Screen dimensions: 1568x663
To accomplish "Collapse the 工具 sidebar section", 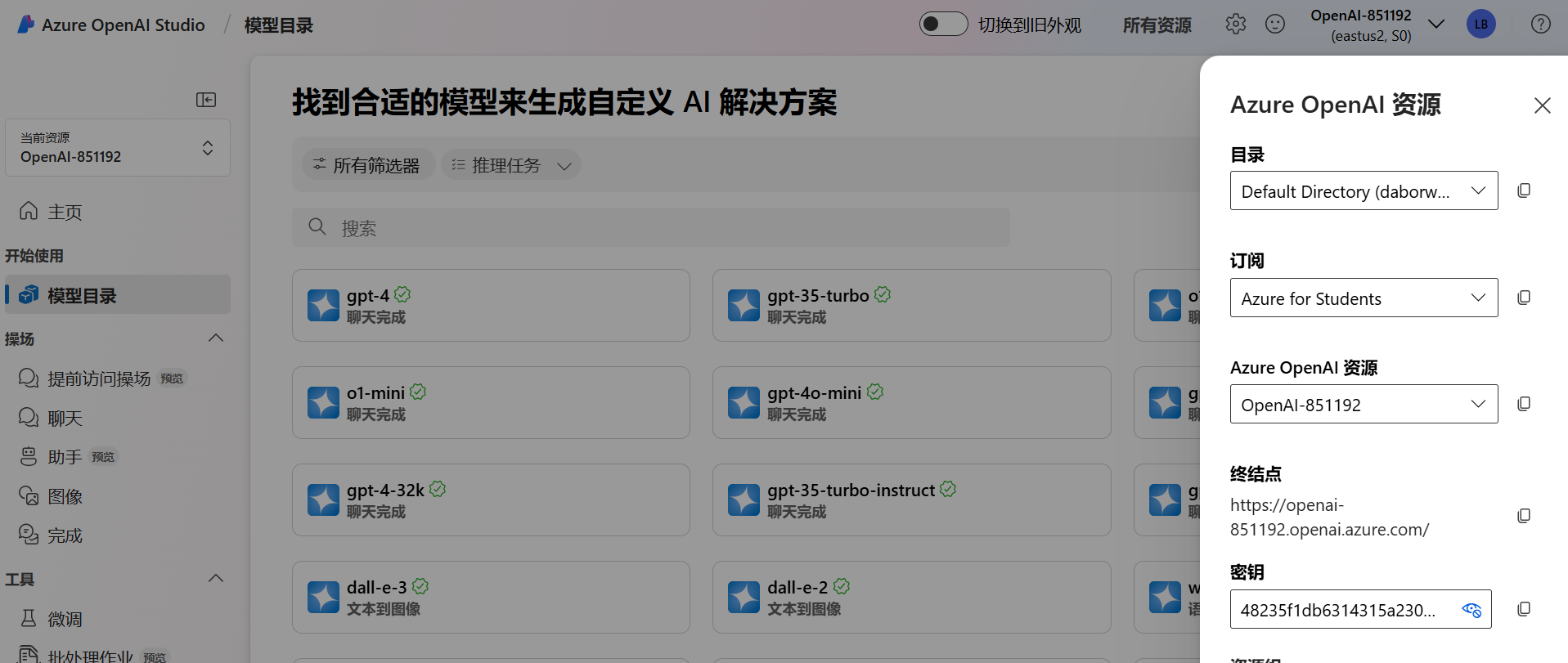I will [216, 579].
